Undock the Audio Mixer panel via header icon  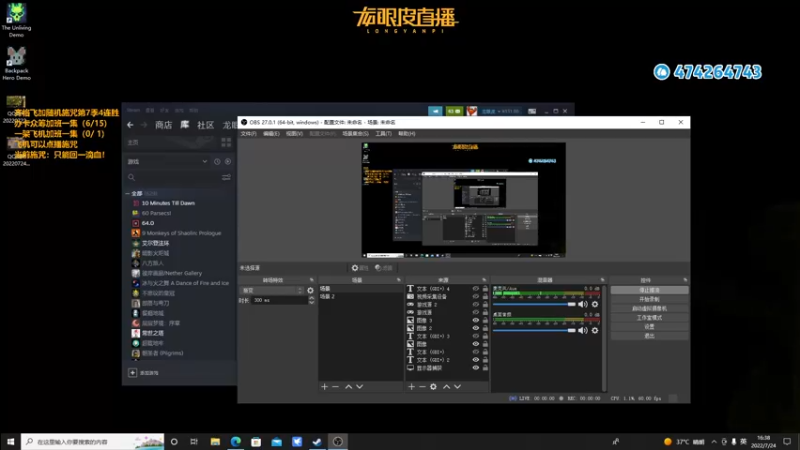(603, 280)
